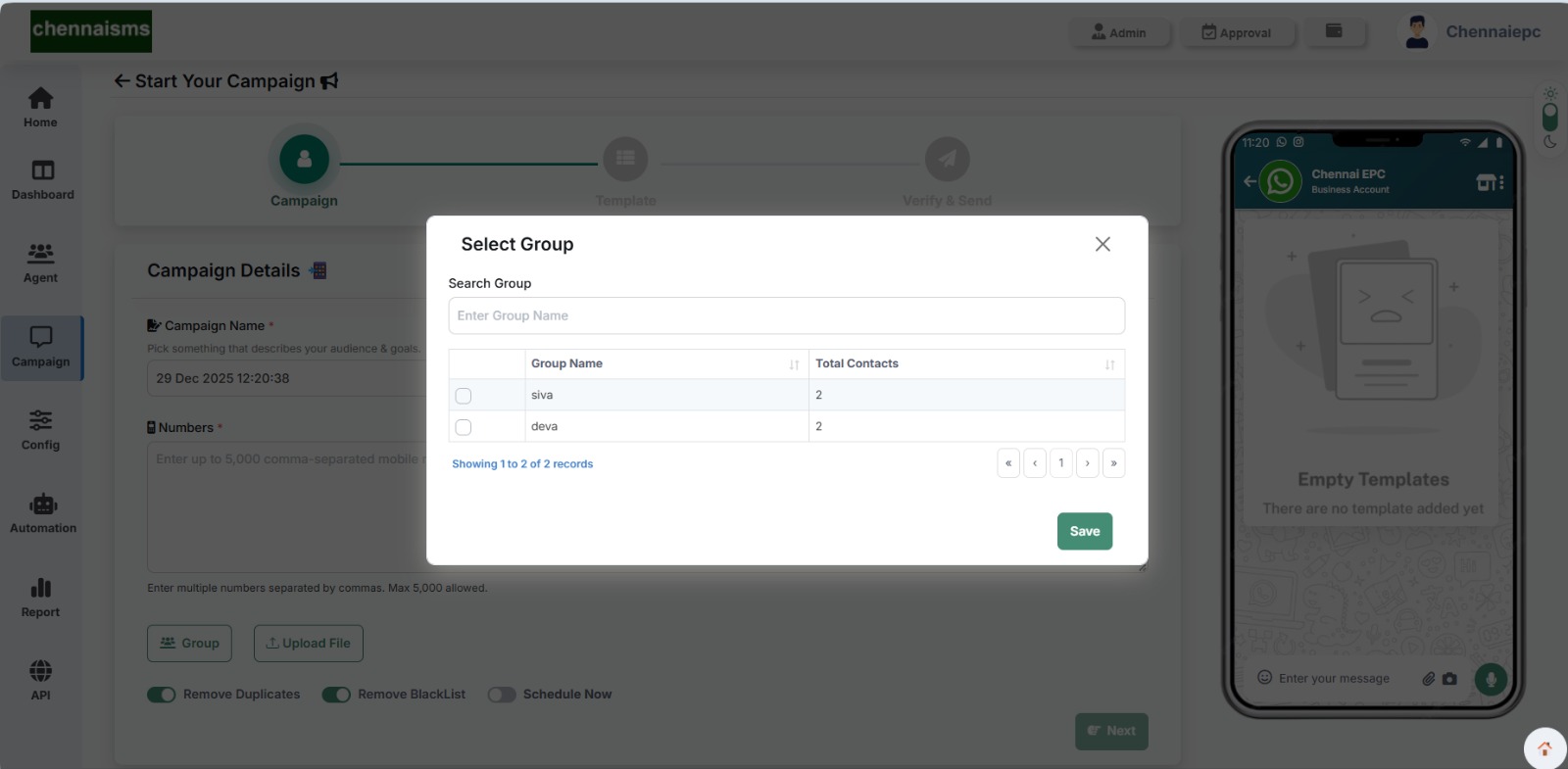Image resolution: width=1568 pixels, height=769 pixels.
Task: Open Automation robot icon
Action: (42, 513)
